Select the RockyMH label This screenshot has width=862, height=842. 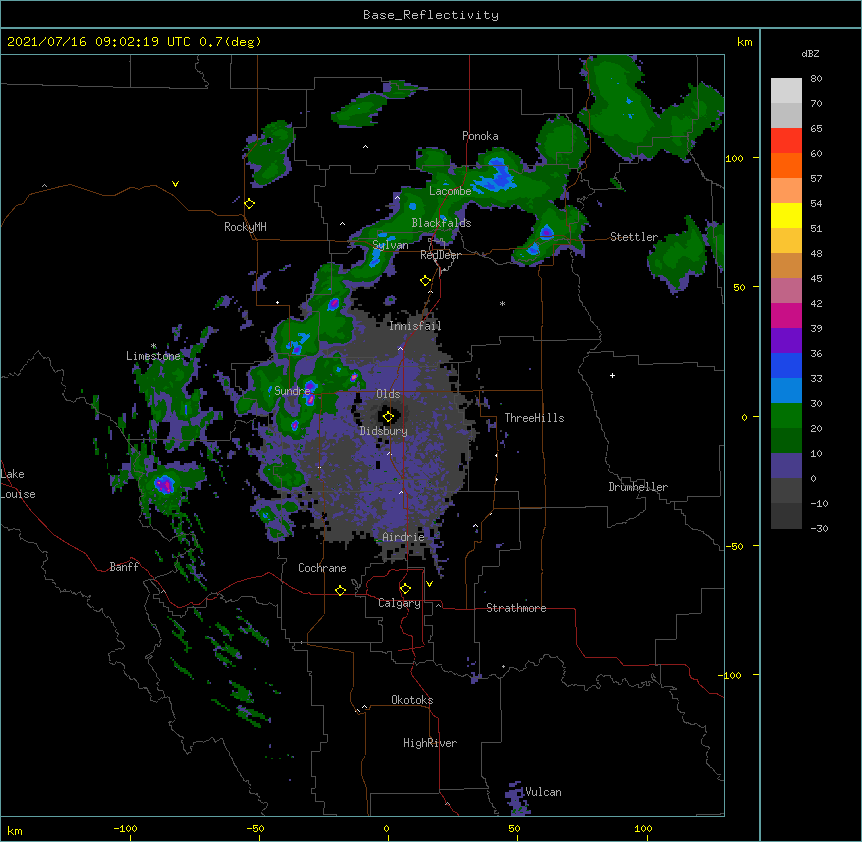[245, 226]
